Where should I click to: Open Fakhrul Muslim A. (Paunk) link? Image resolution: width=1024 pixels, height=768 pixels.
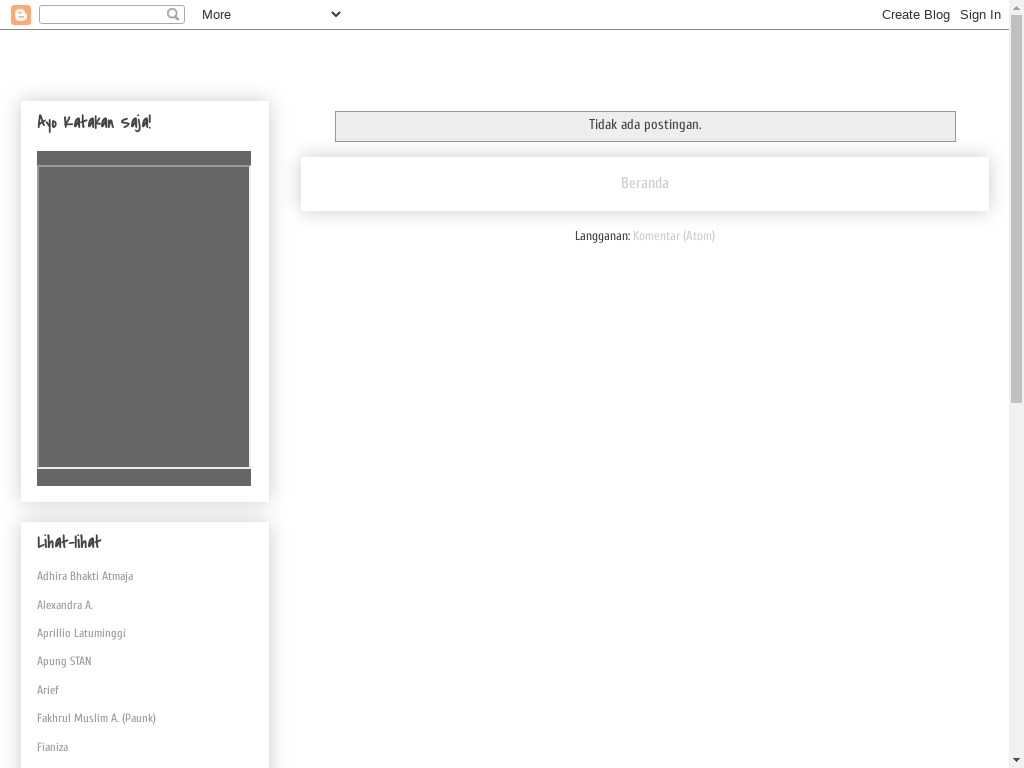pos(96,718)
